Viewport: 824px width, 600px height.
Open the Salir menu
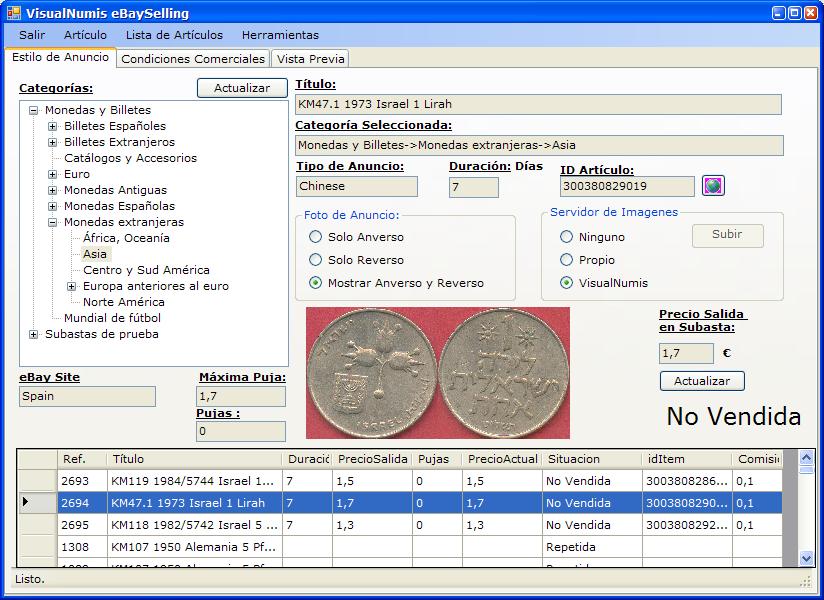point(32,35)
